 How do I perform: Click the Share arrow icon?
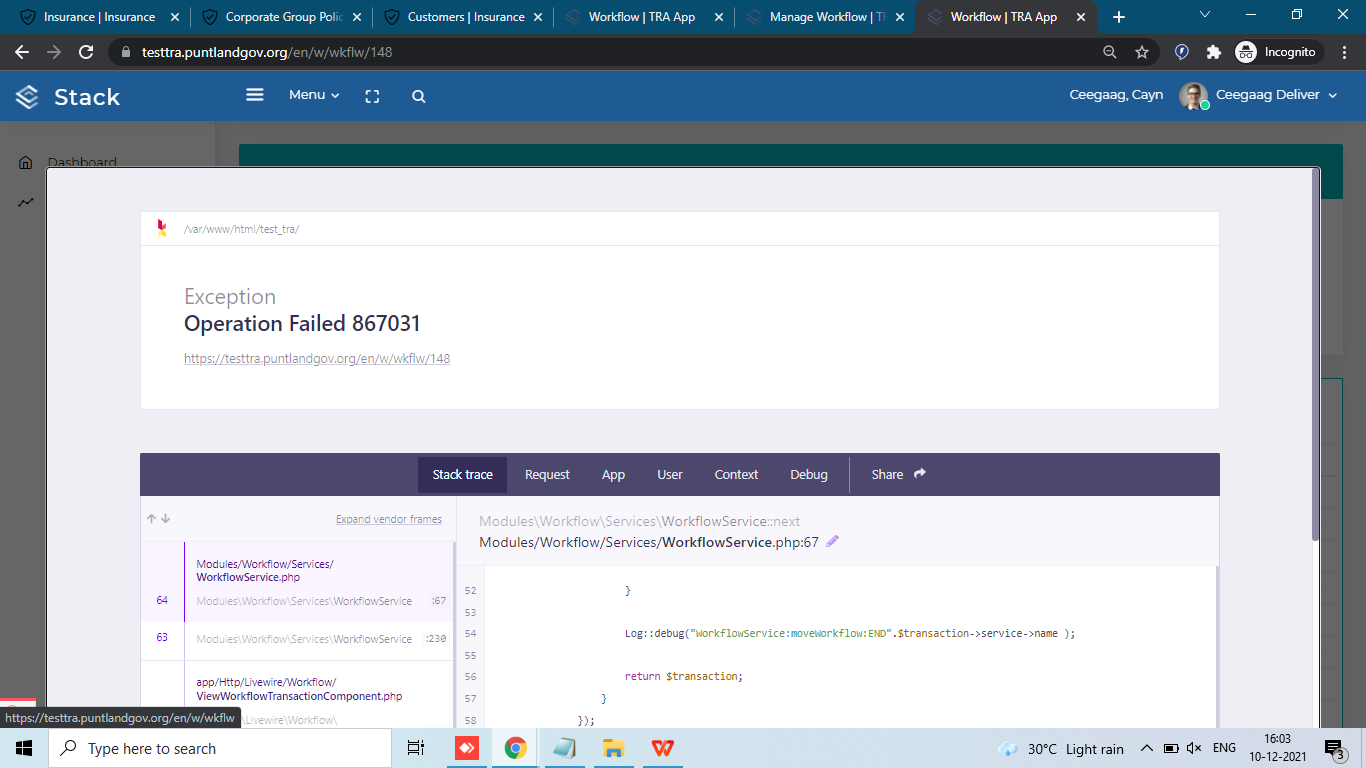click(920, 474)
